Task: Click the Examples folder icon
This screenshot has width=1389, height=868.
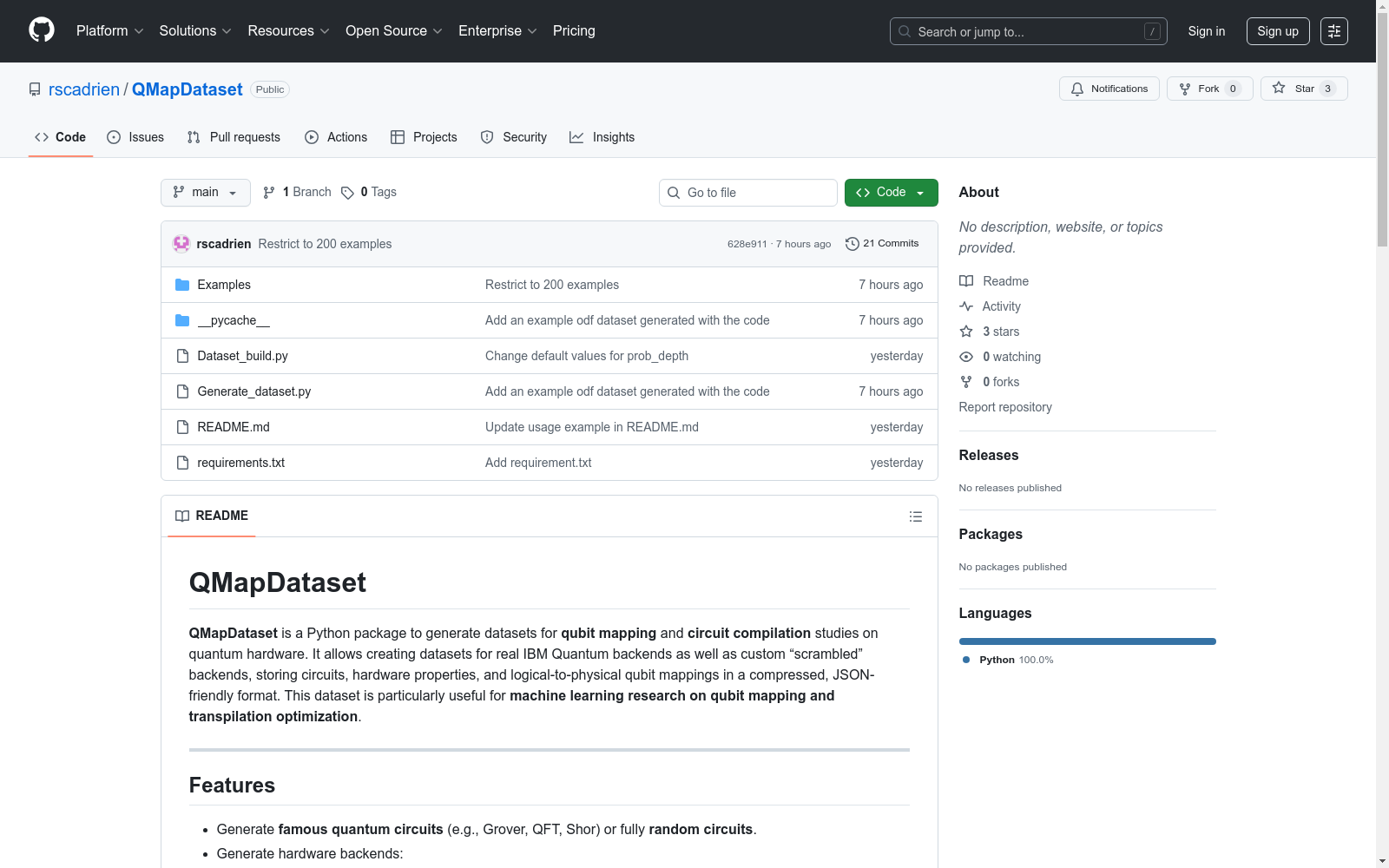Action: pos(182,285)
